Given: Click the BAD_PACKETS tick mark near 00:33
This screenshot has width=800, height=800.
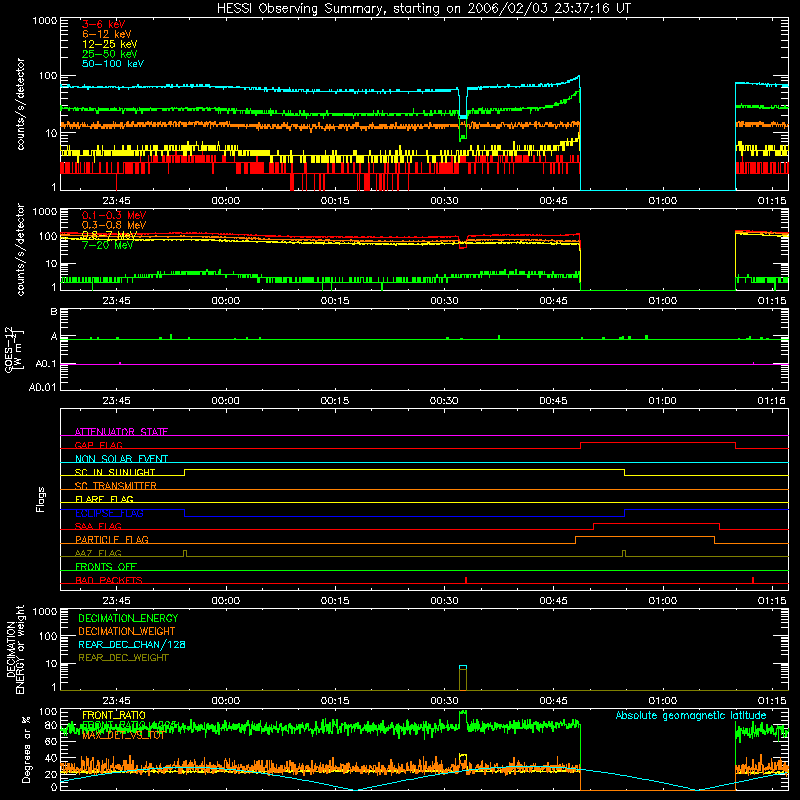Looking at the screenshot, I should pyautogui.click(x=466, y=580).
